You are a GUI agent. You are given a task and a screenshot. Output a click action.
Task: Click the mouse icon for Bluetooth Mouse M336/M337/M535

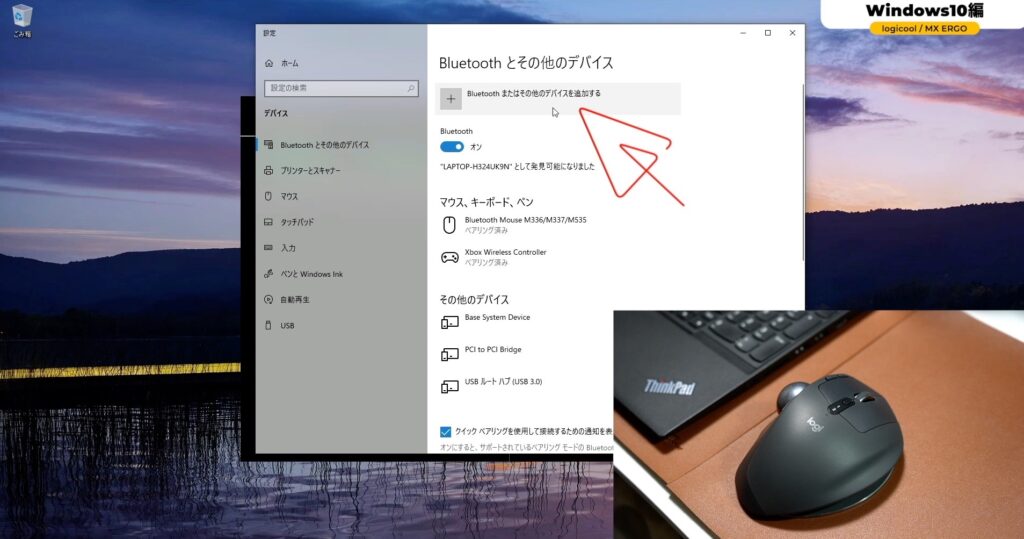[x=449, y=225]
